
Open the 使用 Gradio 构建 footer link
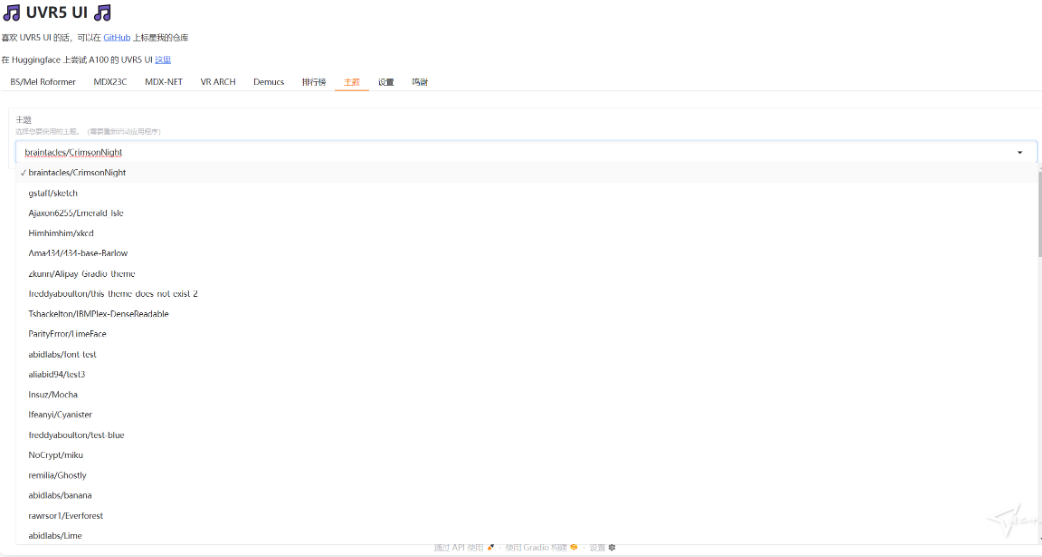(x=541, y=548)
